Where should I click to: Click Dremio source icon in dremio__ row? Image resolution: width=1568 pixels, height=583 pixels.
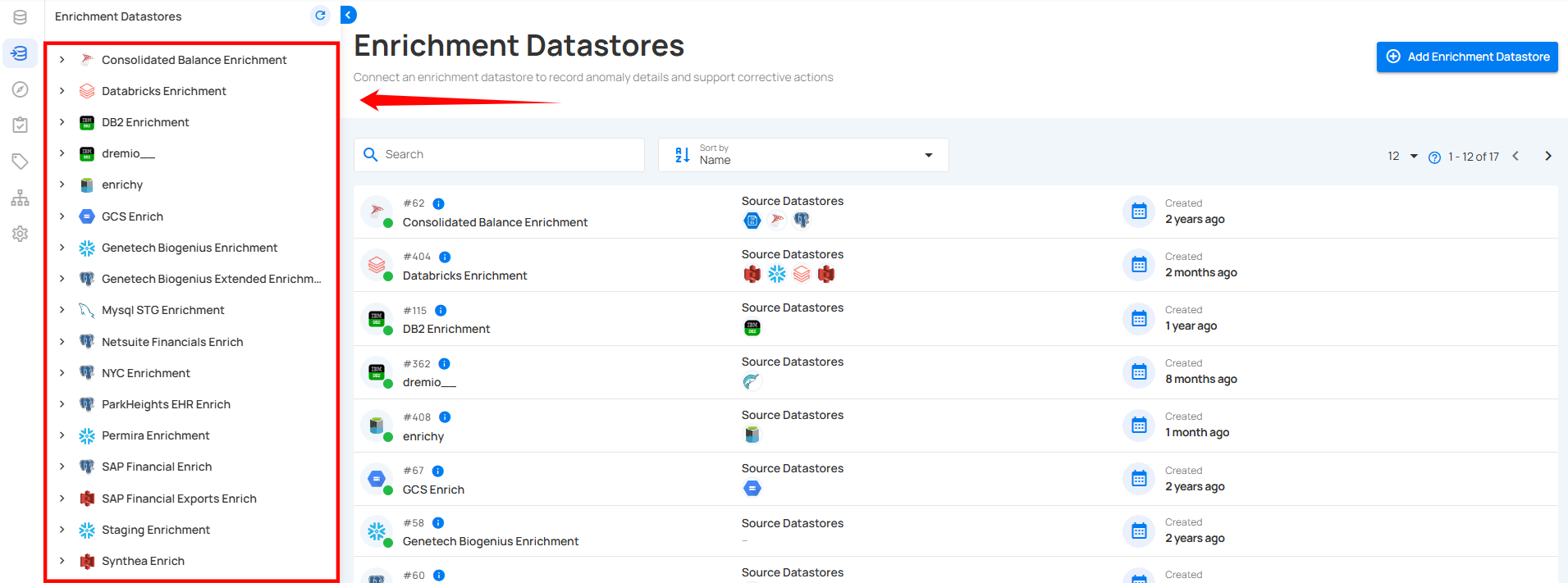752,381
